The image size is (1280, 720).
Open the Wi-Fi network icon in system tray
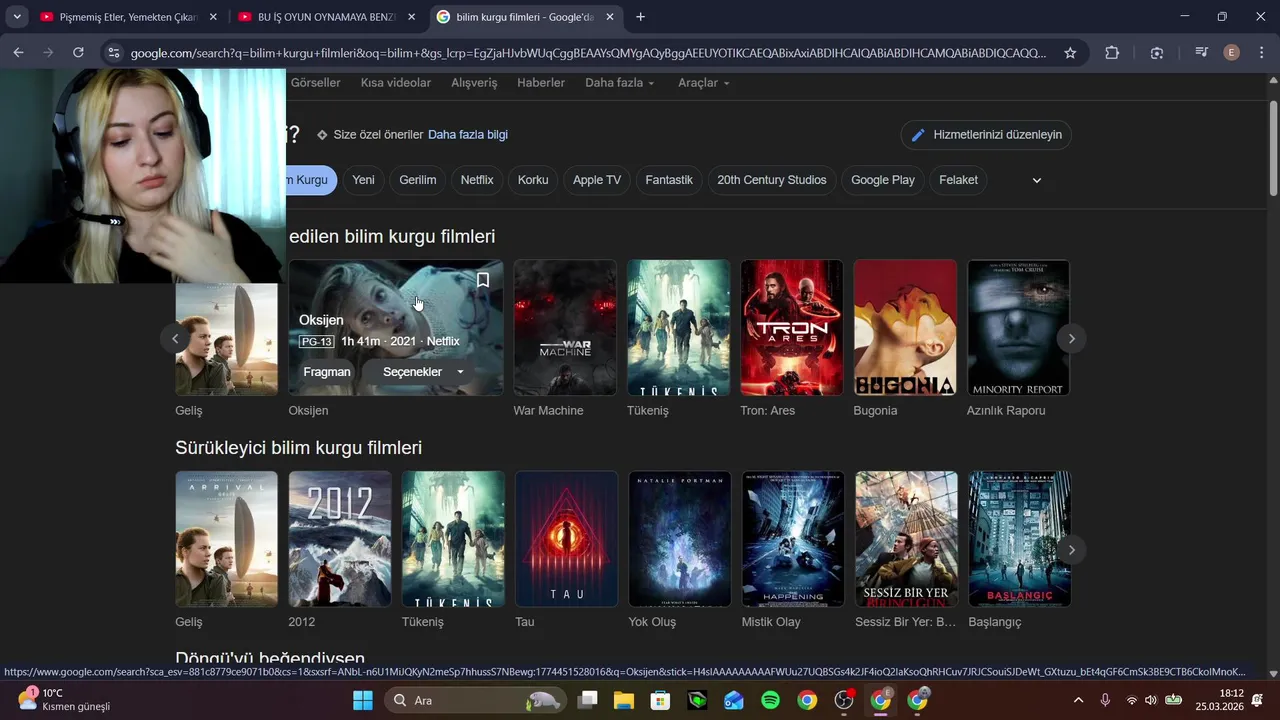point(1131,700)
